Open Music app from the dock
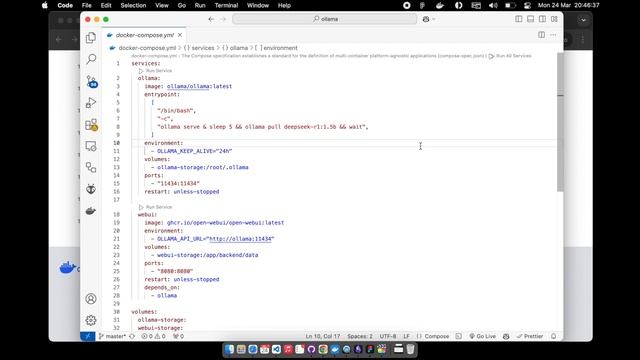This screenshot has width=640, height=360. [288, 349]
